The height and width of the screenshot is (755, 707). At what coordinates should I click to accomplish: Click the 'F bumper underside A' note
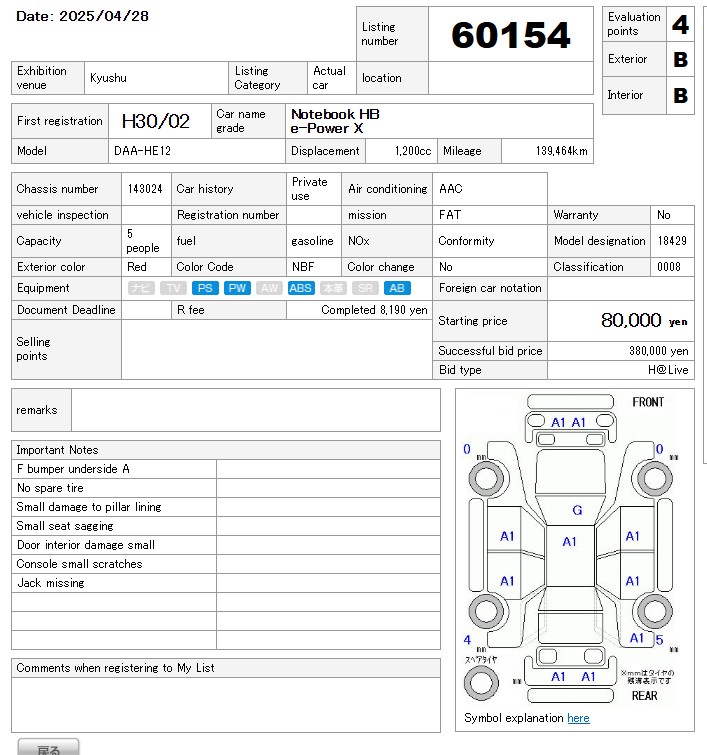click(73, 469)
